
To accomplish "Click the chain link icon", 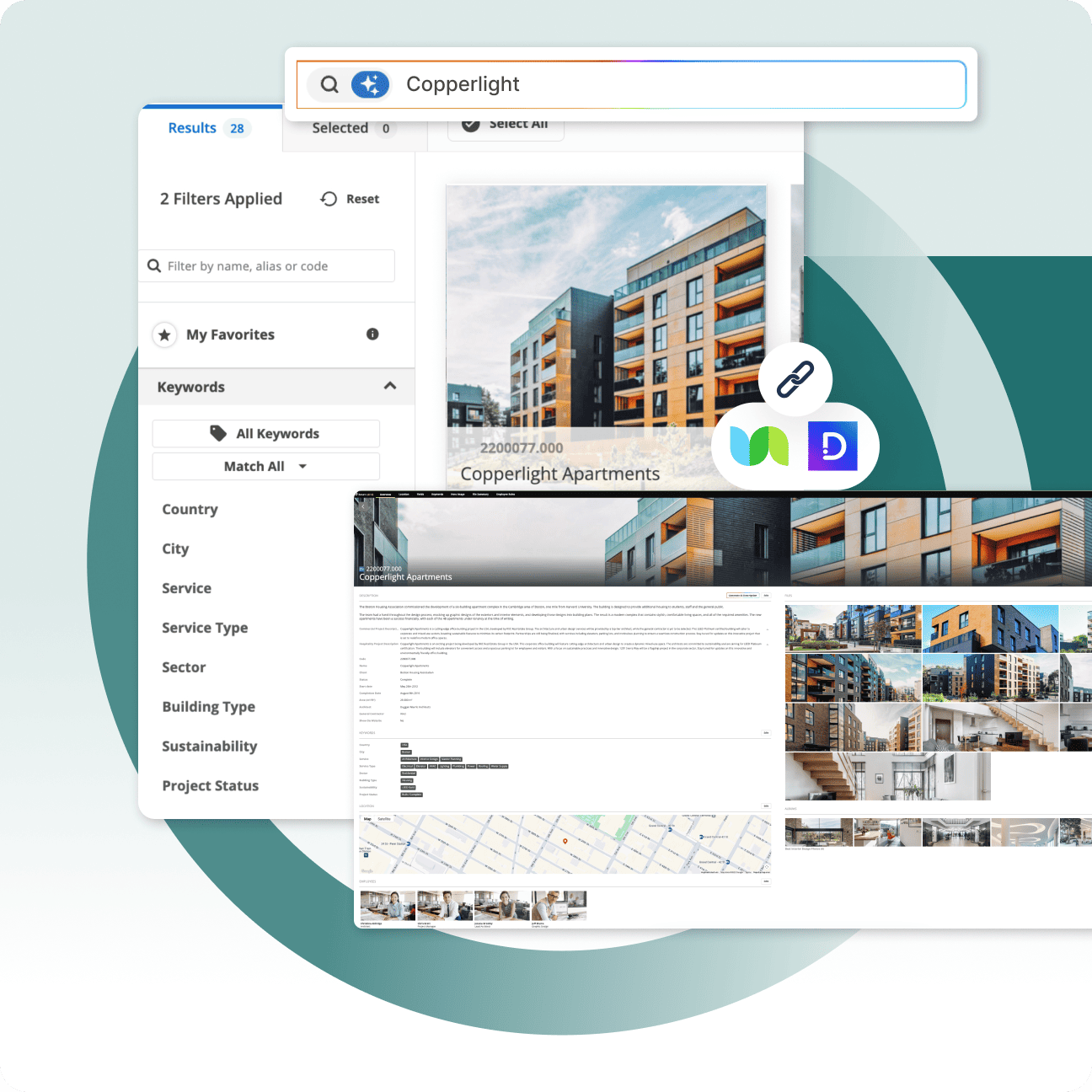I will coord(795,379).
